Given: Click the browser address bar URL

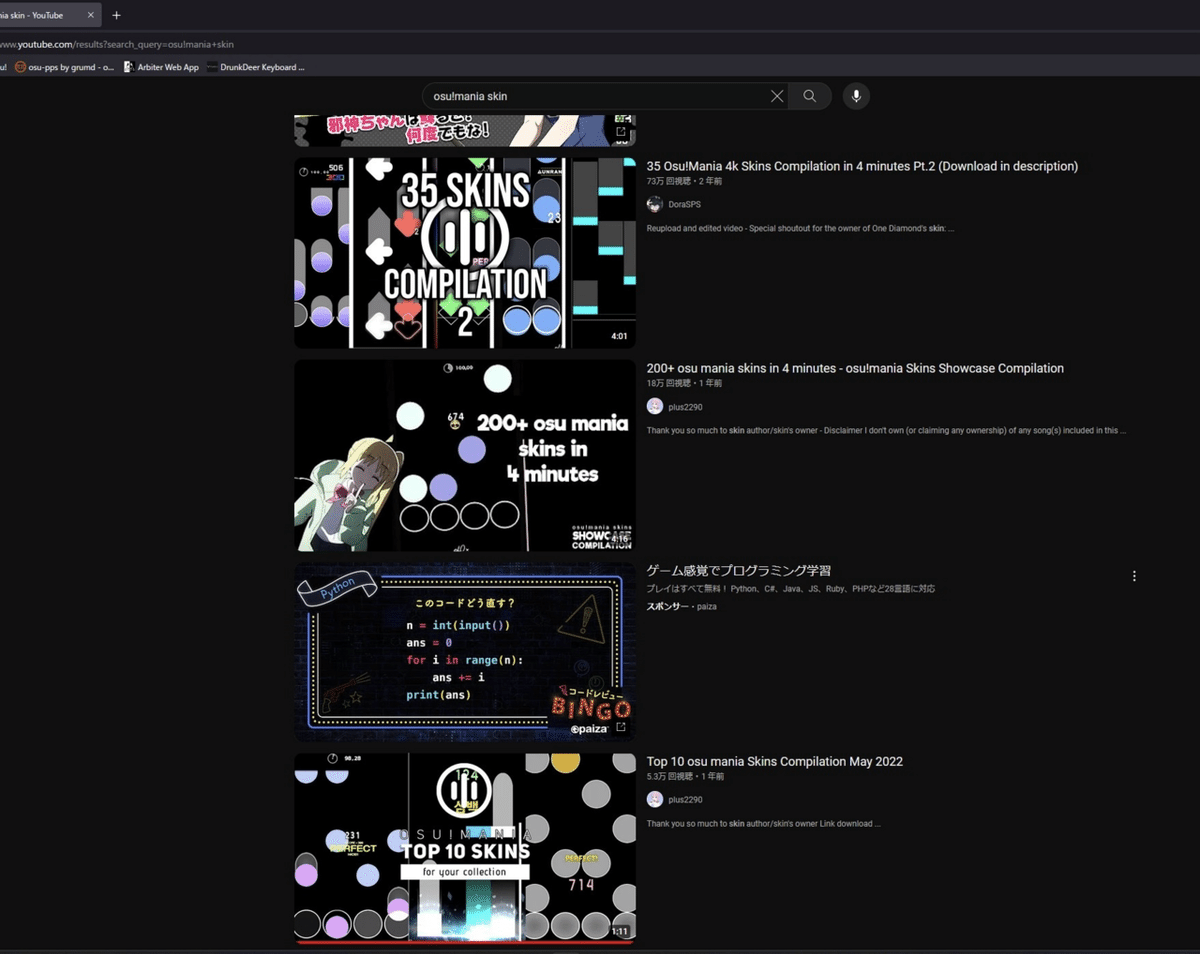Looking at the screenshot, I should coord(120,44).
